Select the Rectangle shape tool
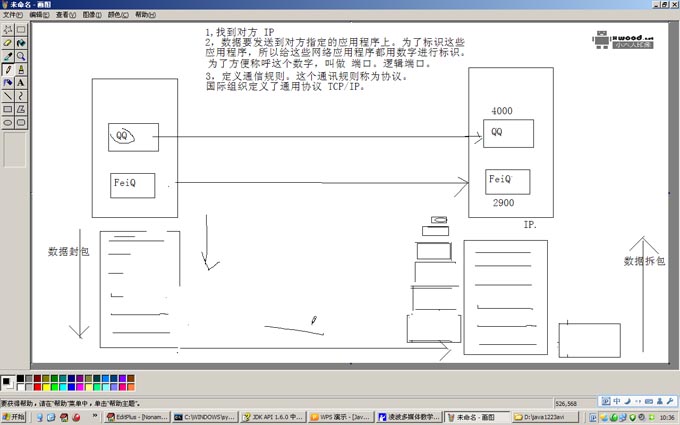Viewport: 680px width, 425px height. point(8,109)
